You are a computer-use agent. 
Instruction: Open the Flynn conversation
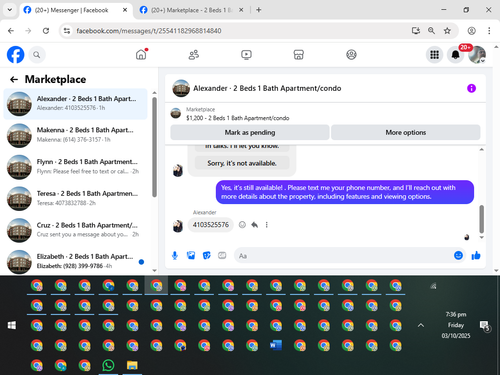coord(75,167)
